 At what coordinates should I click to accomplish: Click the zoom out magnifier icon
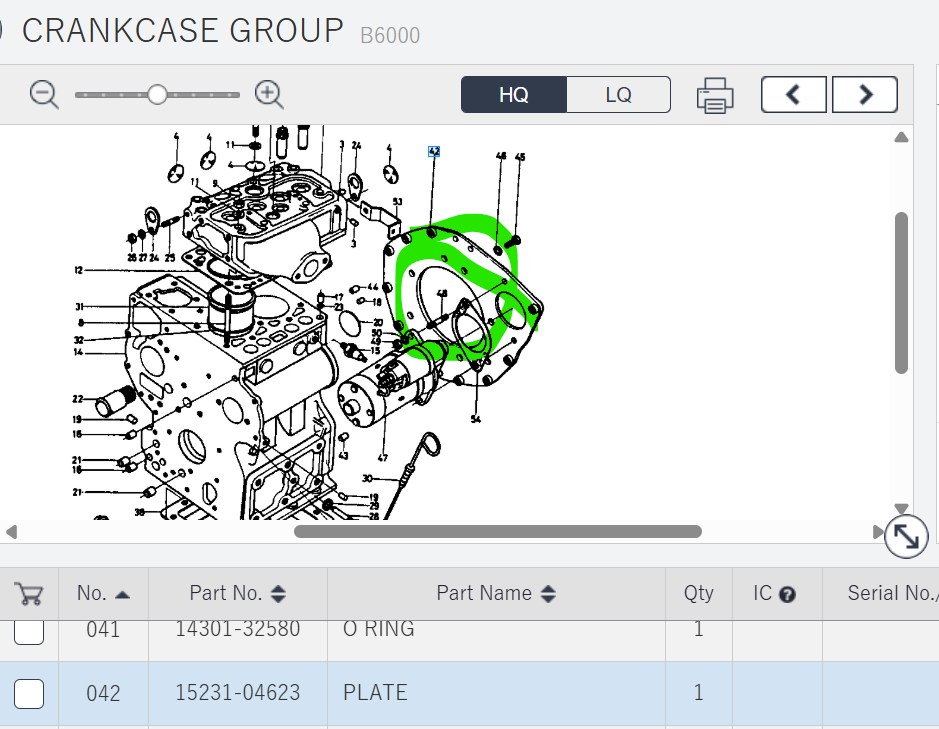pos(44,95)
